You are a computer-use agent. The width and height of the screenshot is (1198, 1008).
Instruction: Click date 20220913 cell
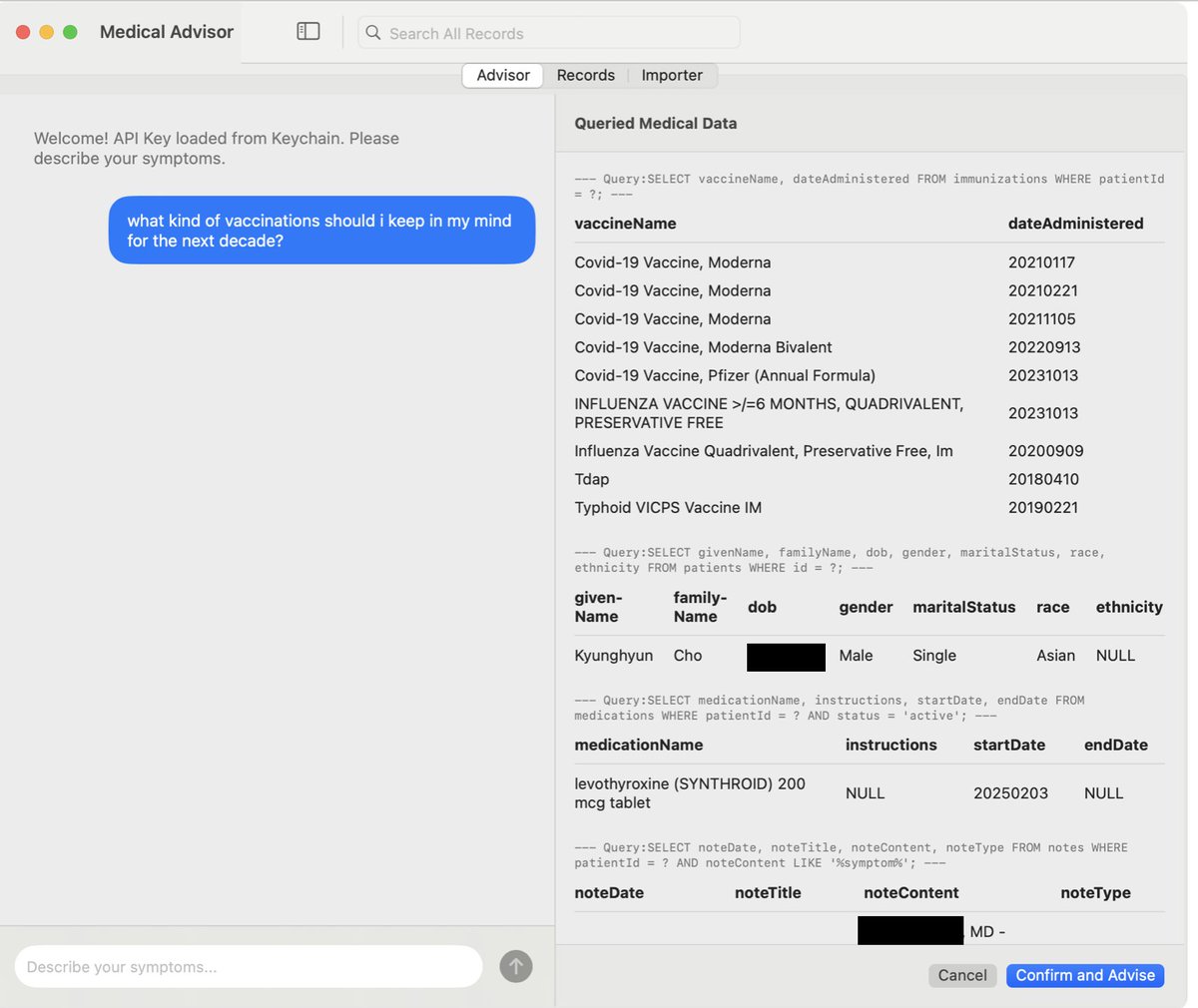pyautogui.click(x=1044, y=347)
